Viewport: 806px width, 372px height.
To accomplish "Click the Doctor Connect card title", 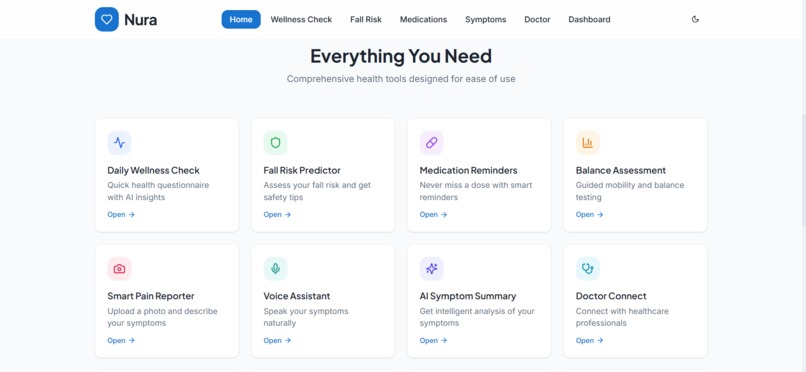I will click(x=611, y=296).
